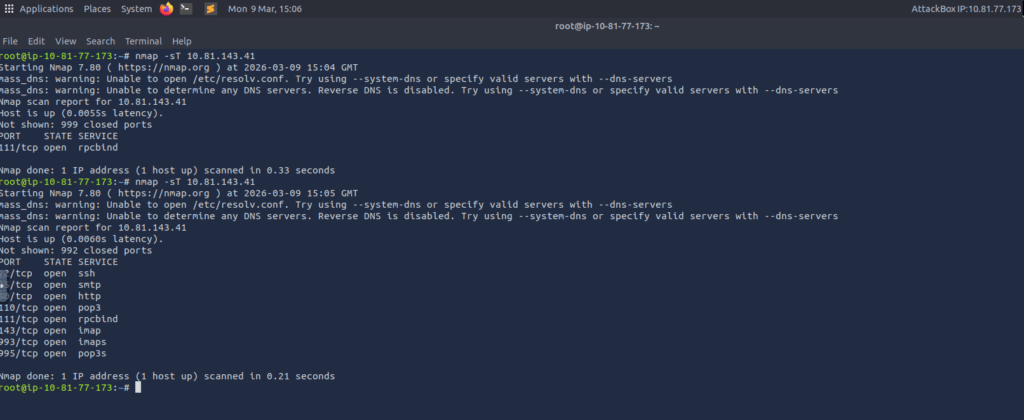Open the terminal Edit menu

tap(36, 40)
